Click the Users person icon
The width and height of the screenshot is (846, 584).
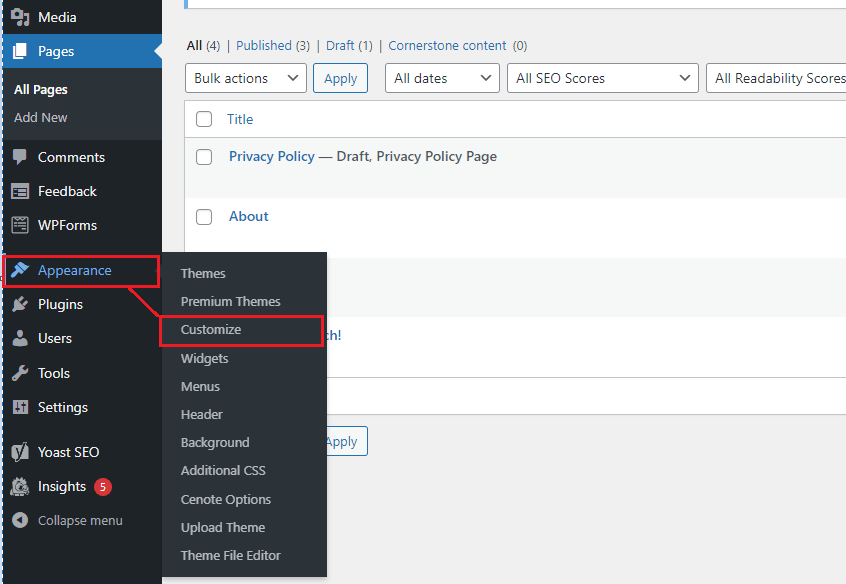[20, 338]
